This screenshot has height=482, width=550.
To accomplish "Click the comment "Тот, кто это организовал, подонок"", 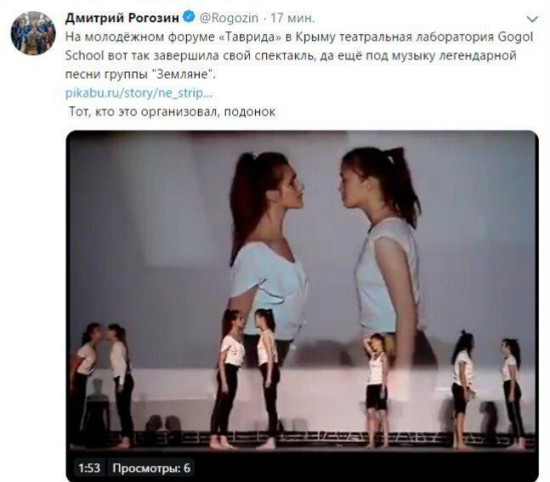I will click(172, 112).
